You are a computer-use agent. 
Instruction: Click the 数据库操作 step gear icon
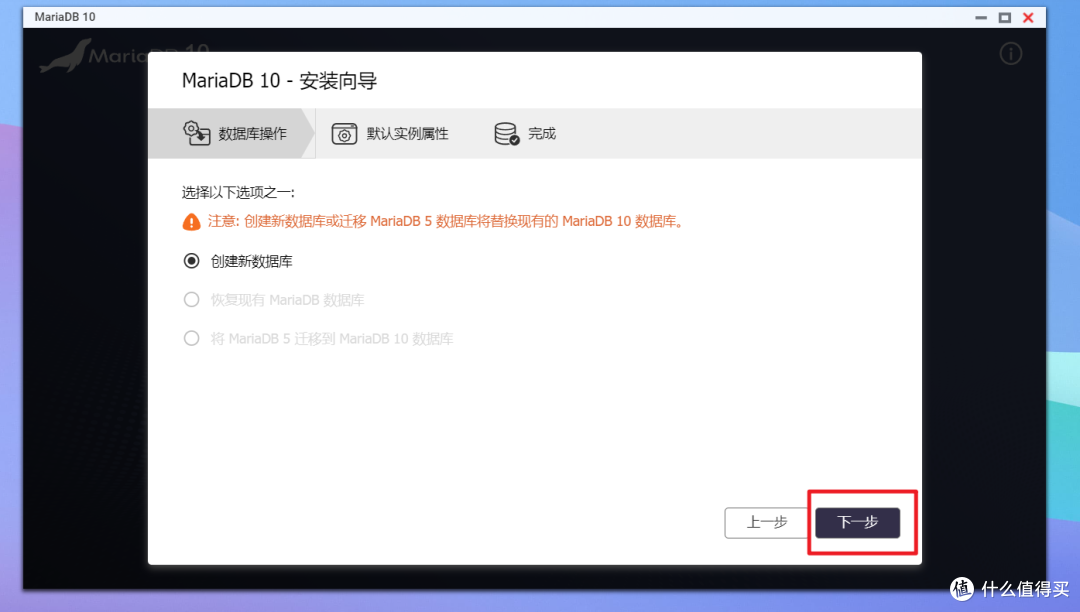(197, 133)
